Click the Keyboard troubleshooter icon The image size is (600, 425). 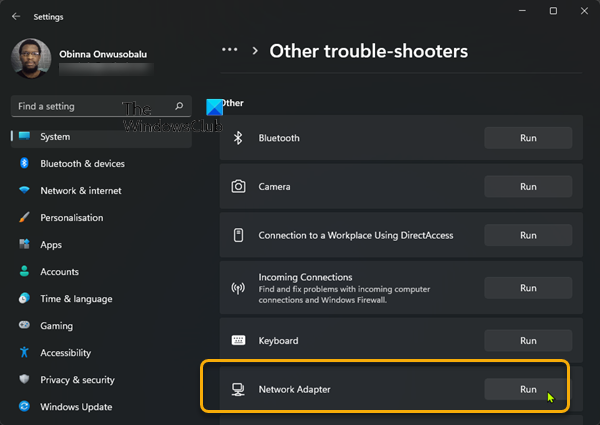(238, 341)
